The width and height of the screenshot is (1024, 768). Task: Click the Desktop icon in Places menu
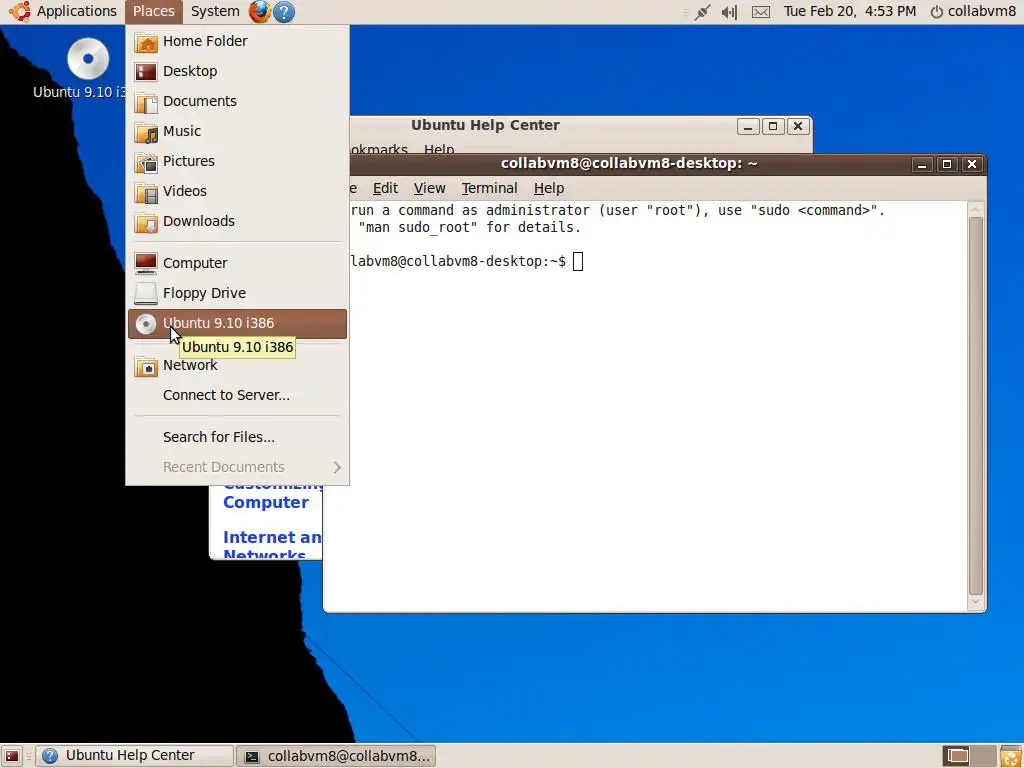[146, 72]
